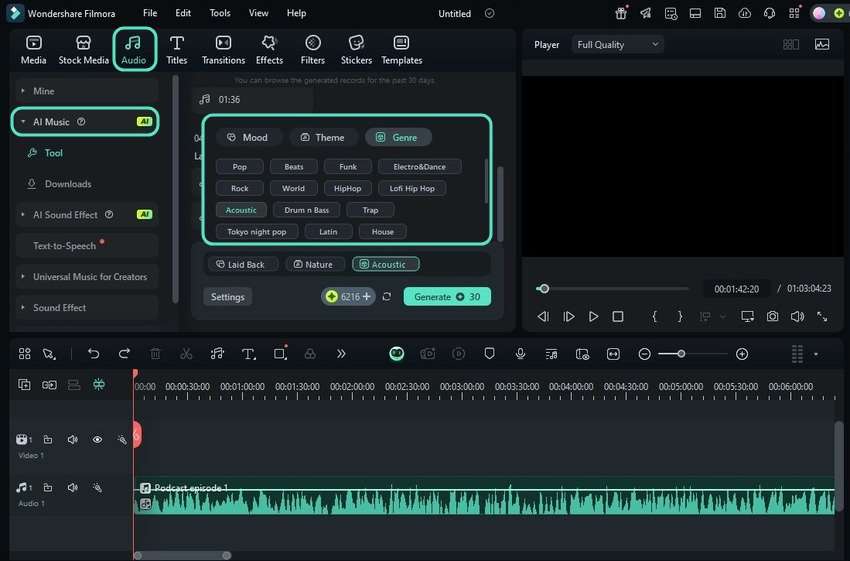Select the Text tool in timeline toolbar
This screenshot has width=850, height=561.
[x=248, y=354]
